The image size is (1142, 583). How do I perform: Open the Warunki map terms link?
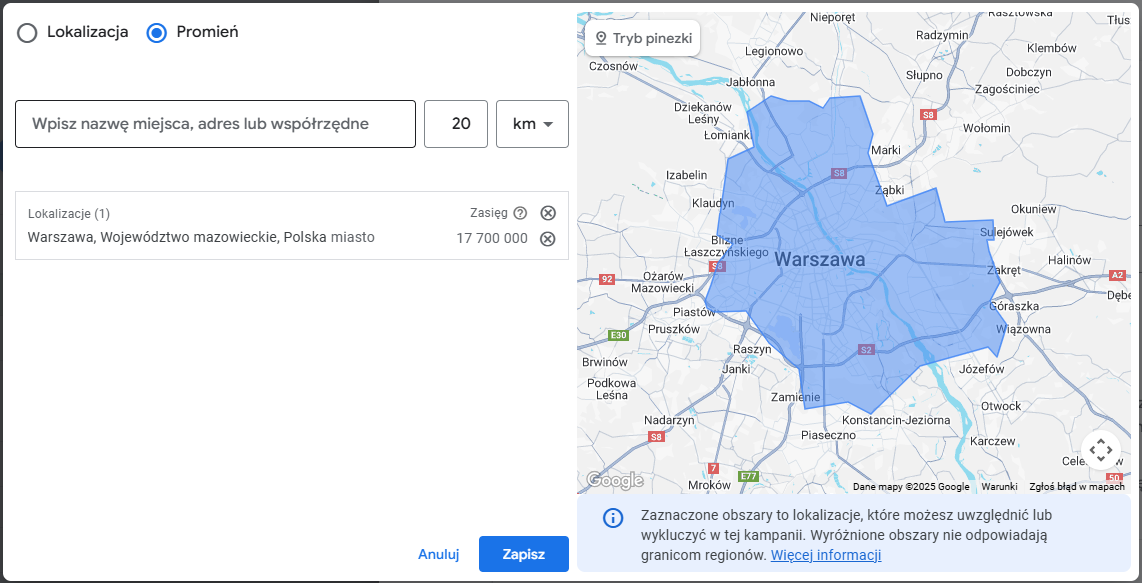(x=998, y=487)
